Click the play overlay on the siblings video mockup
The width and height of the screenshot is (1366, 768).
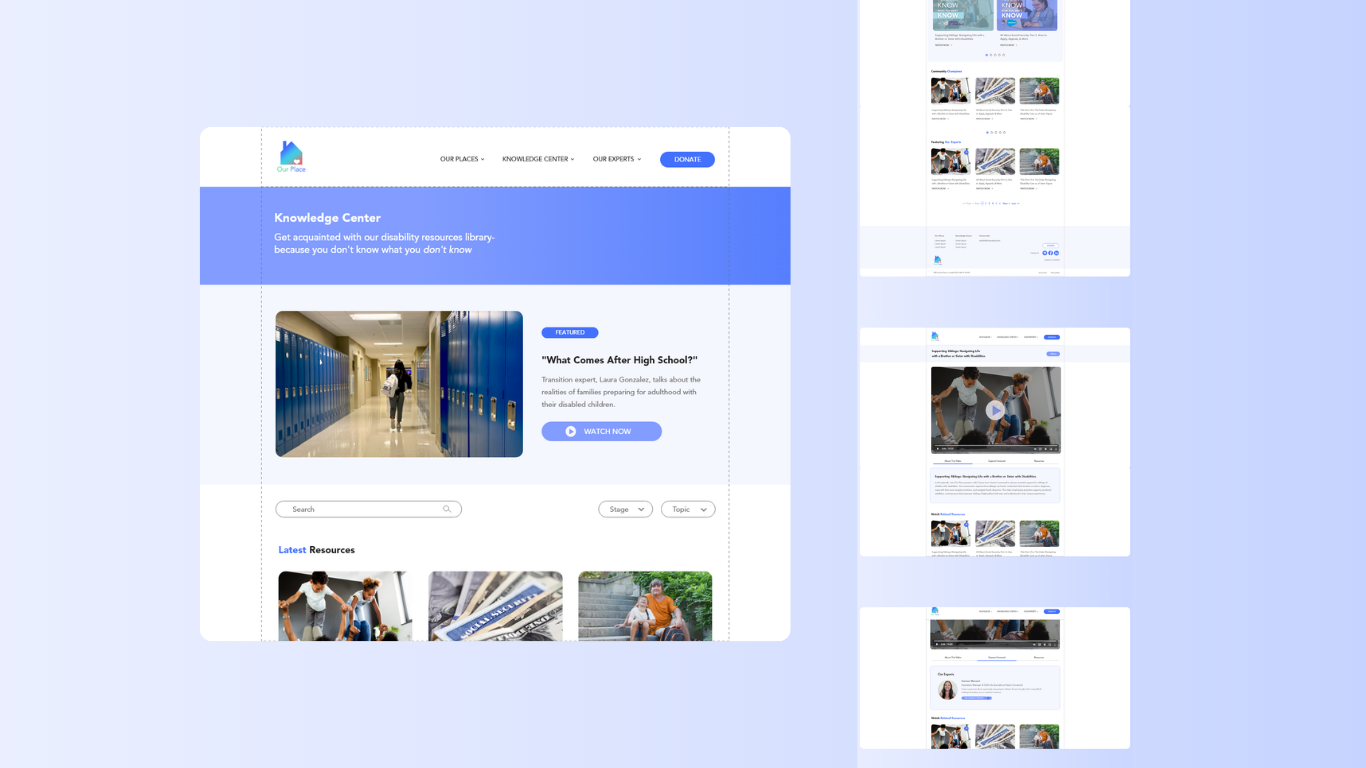coord(995,410)
